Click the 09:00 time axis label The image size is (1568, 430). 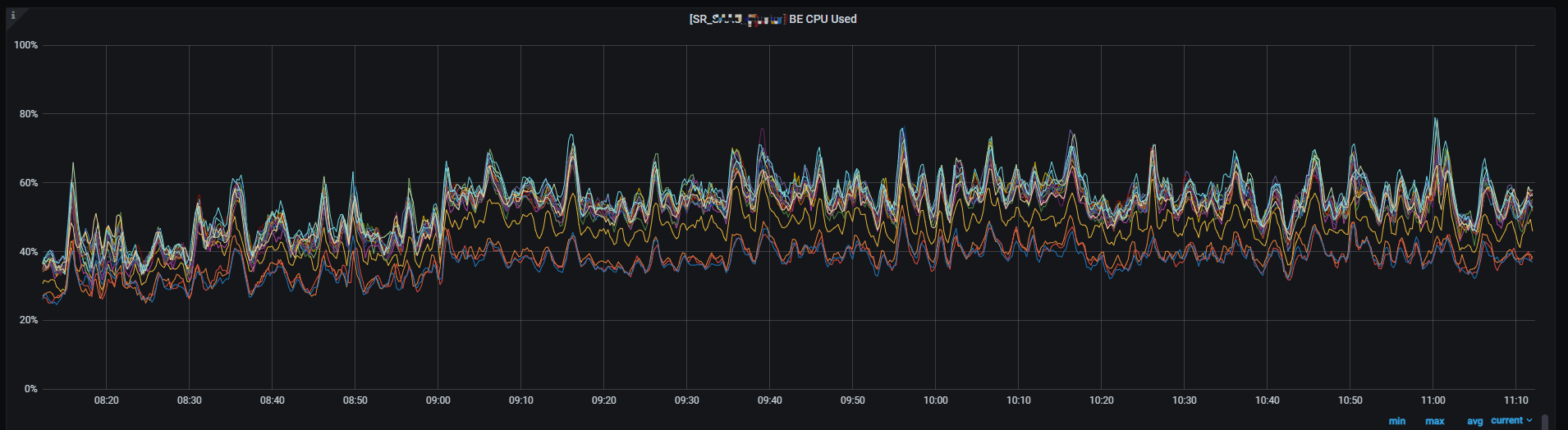(438, 400)
